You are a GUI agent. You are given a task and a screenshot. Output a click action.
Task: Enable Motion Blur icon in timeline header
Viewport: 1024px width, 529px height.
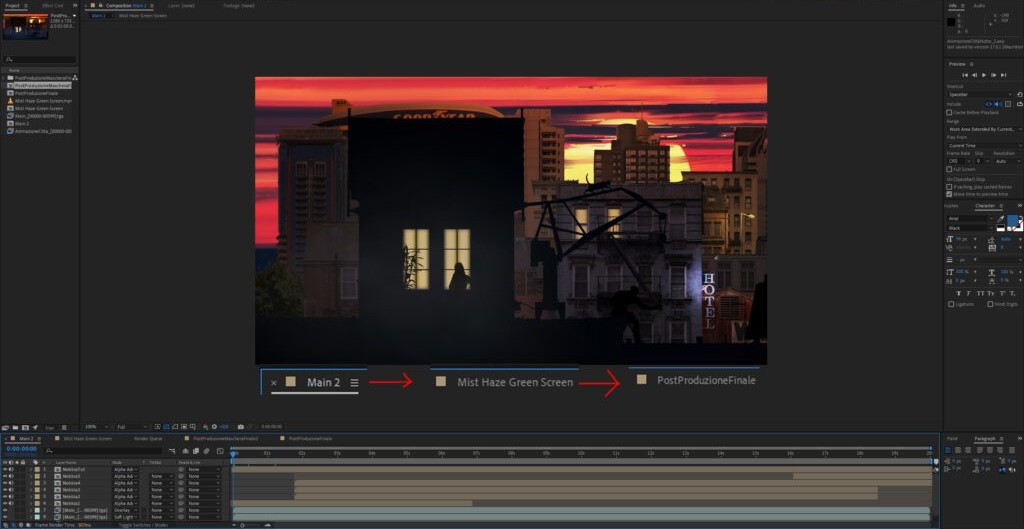(206, 451)
